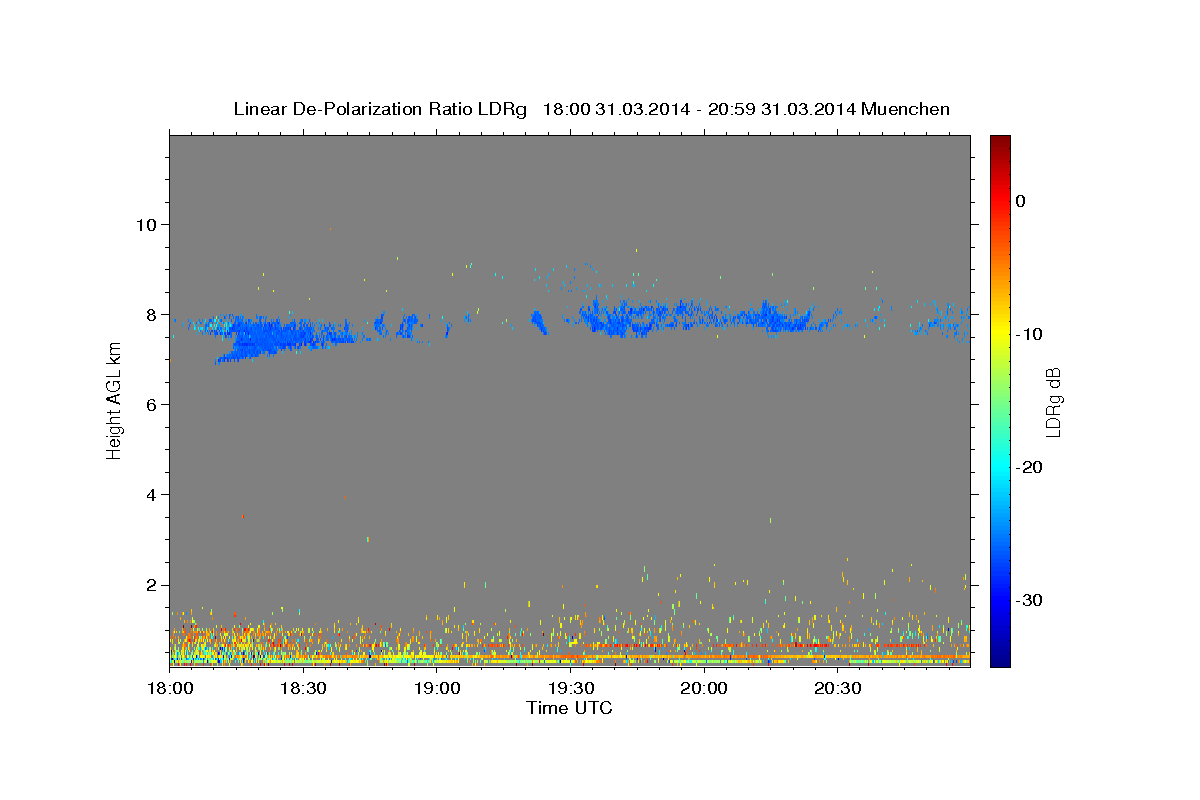Click the plot title 'Linear De-Polarization Ratio LDRg'
Viewport: 1200px width, 800px height.
pos(380,109)
